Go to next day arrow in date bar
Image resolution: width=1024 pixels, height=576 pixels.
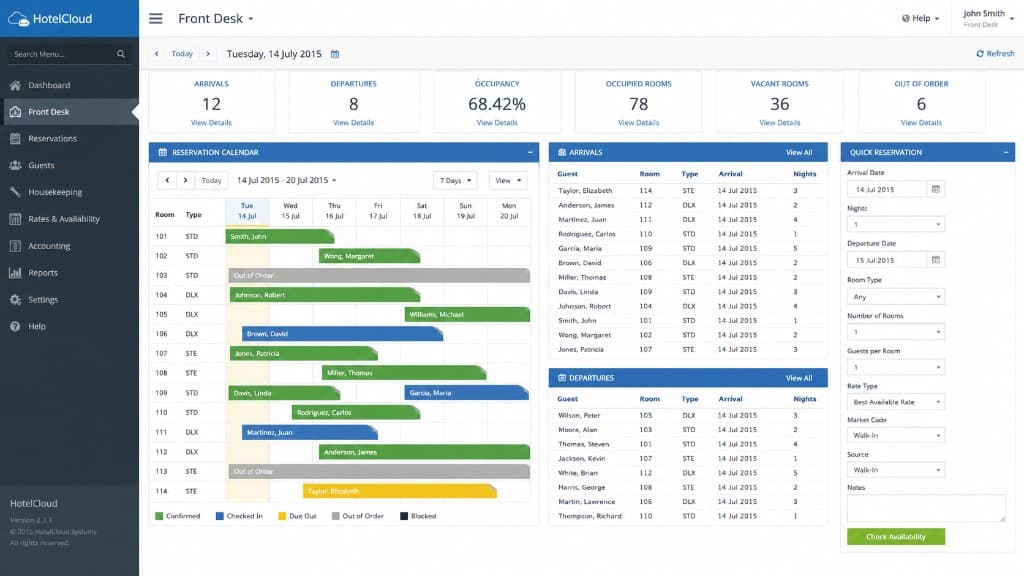click(208, 54)
